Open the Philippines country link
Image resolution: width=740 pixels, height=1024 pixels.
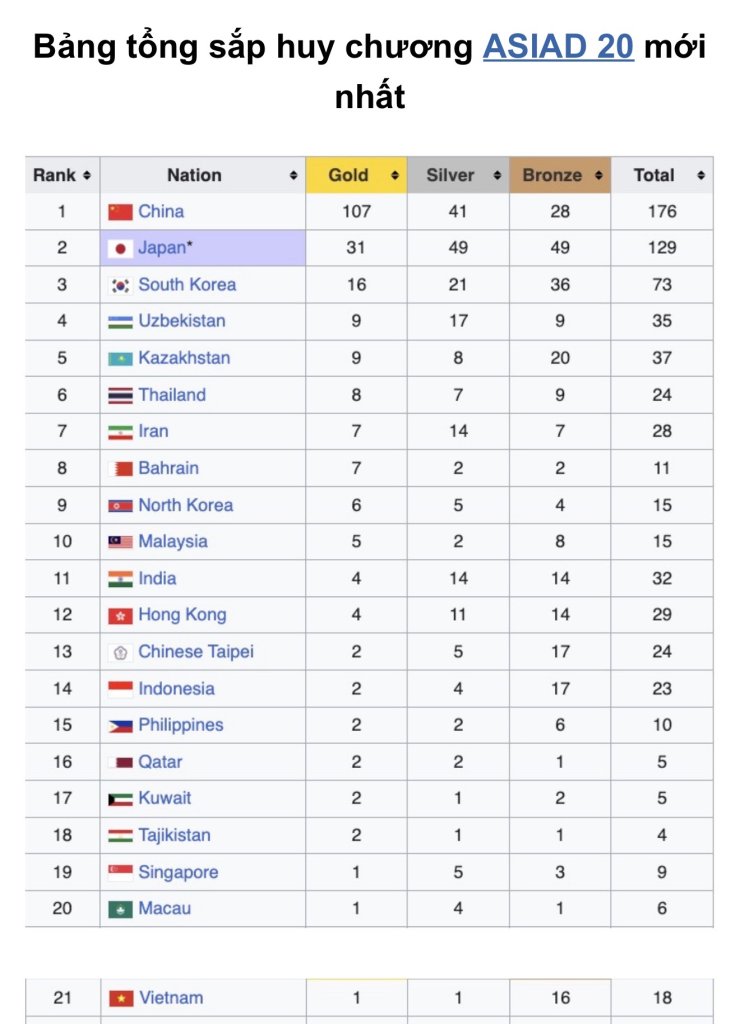click(x=181, y=725)
